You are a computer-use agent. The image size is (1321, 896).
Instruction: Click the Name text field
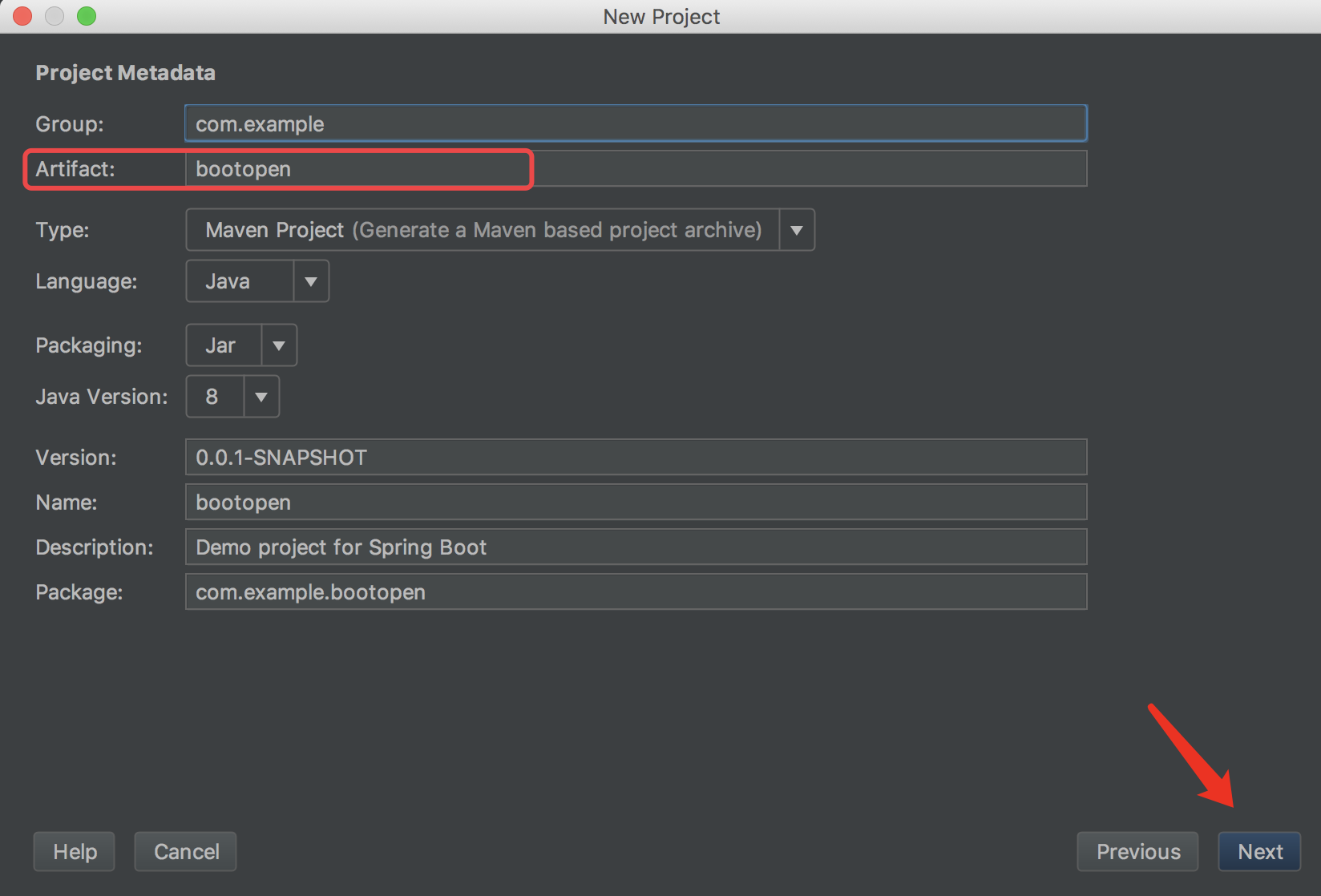coord(635,502)
